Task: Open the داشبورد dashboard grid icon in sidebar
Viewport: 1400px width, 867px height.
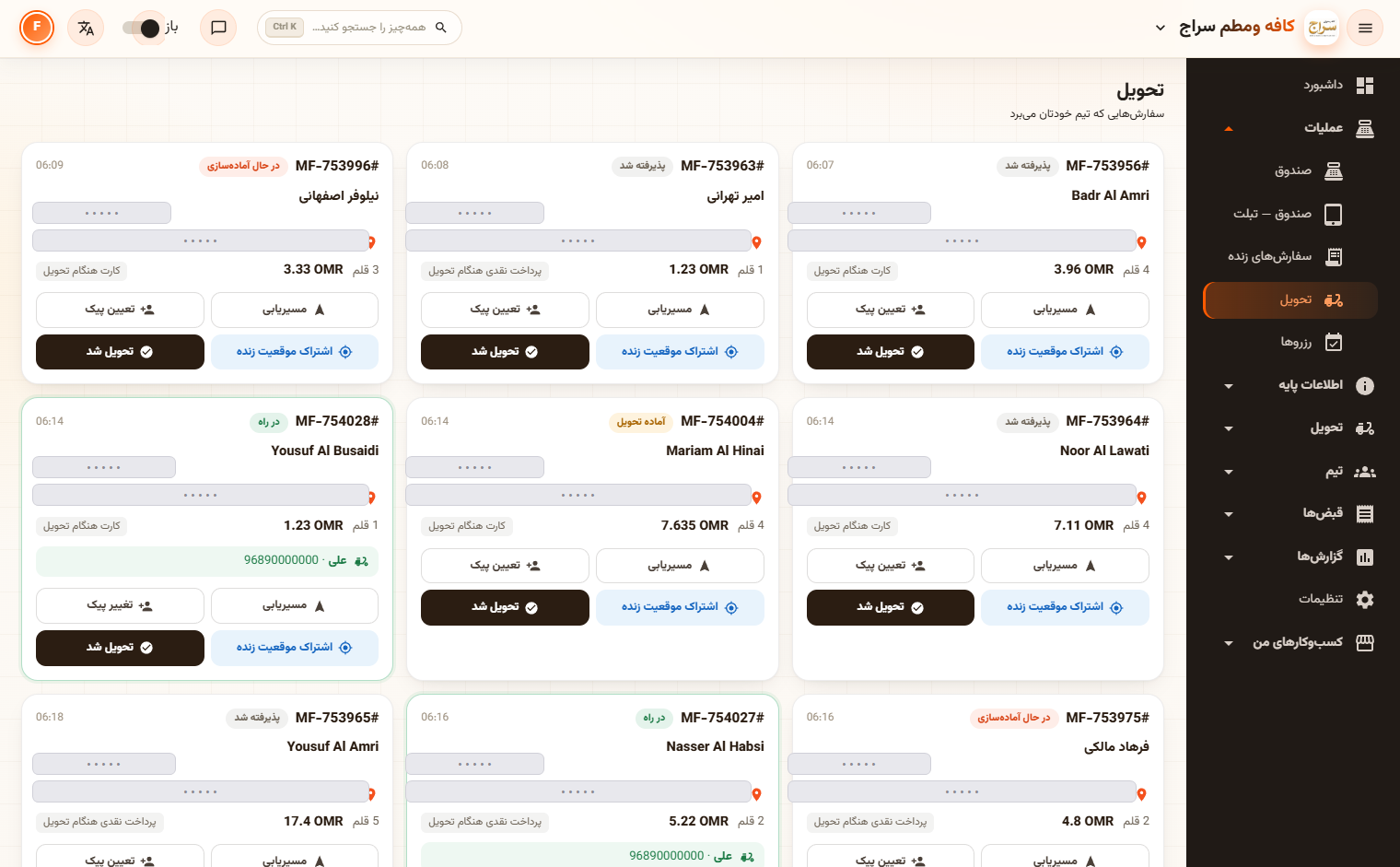Action: (x=1365, y=86)
